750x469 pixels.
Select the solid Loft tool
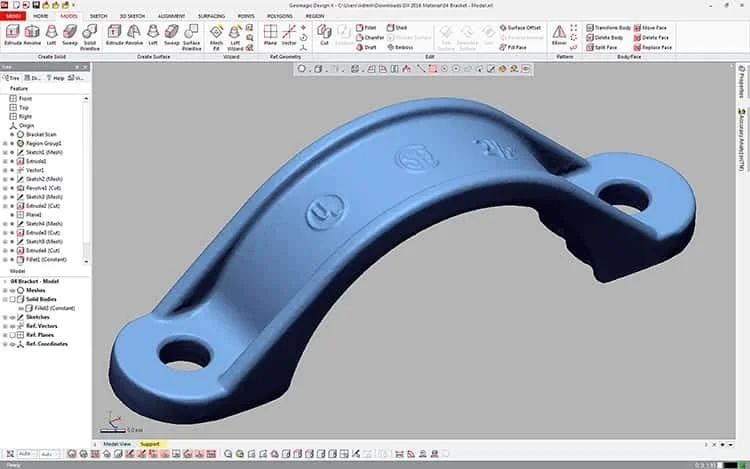click(51, 35)
